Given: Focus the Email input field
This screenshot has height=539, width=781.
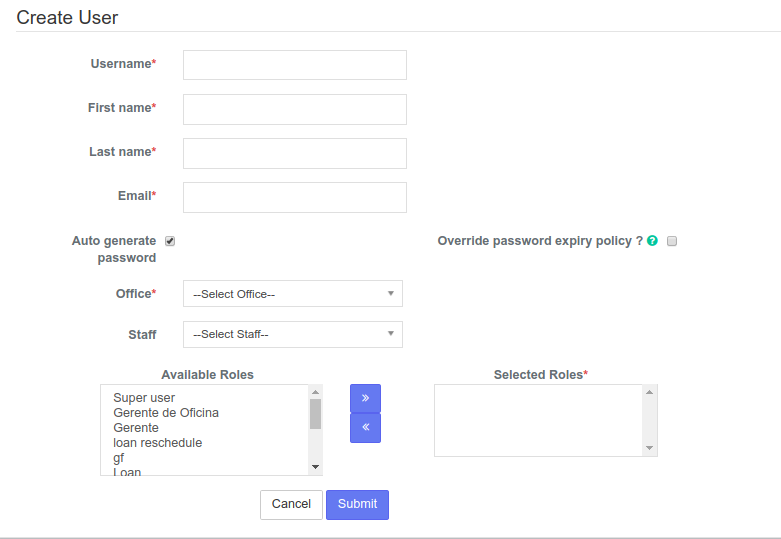Looking at the screenshot, I should [295, 197].
